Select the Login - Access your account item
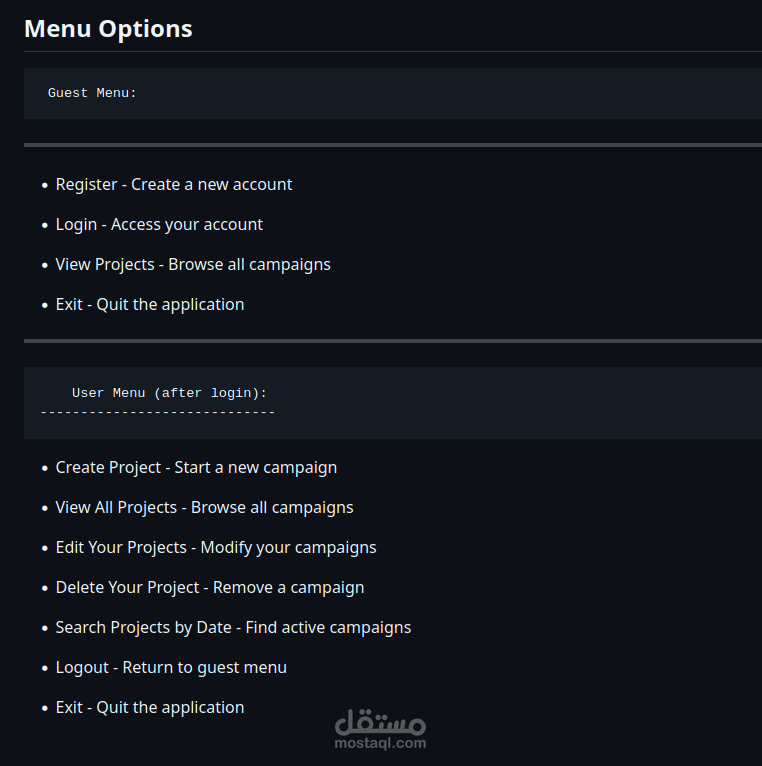Image resolution: width=762 pixels, height=766 pixels. click(x=159, y=225)
